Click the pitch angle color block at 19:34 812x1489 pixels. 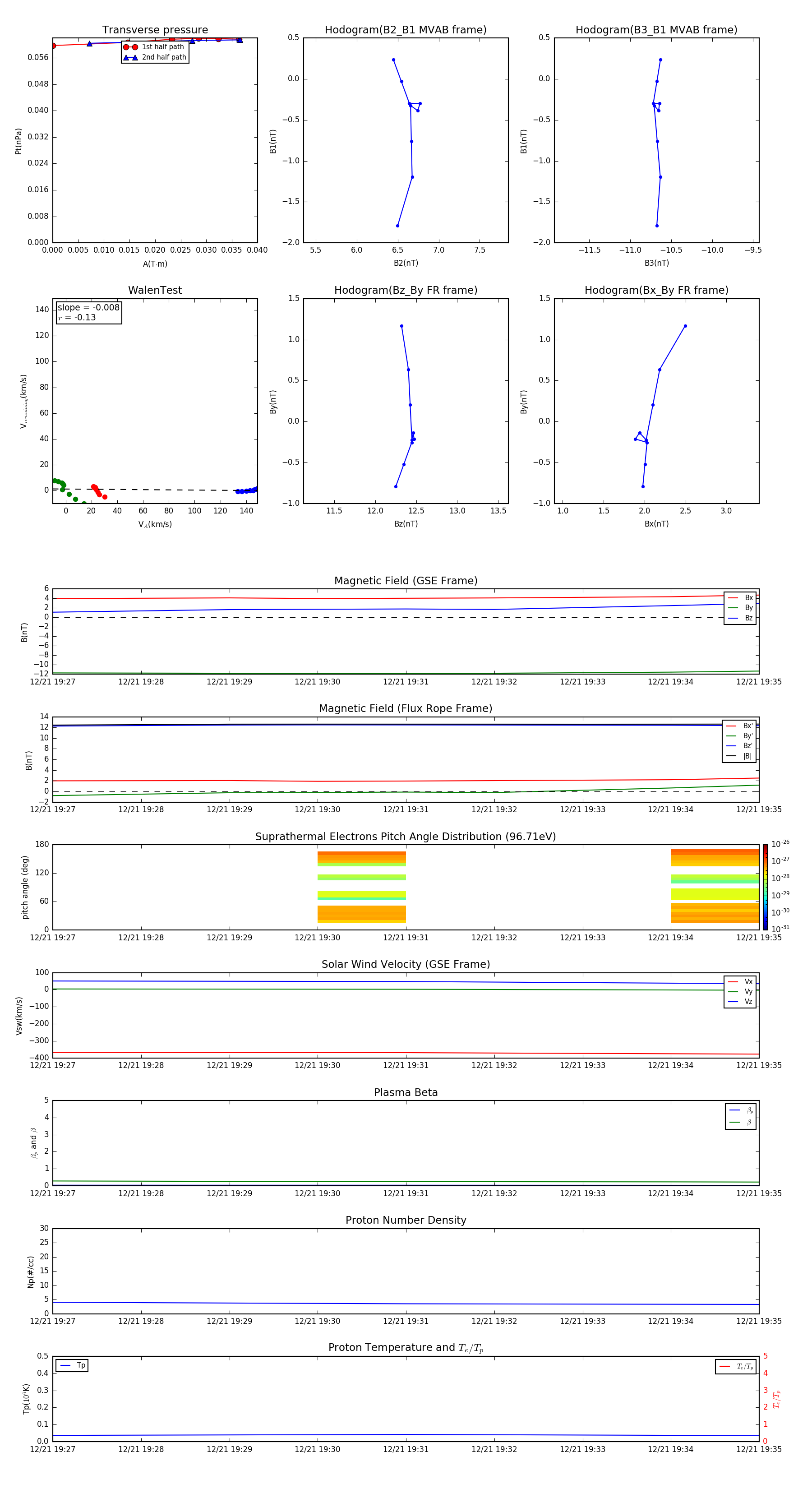point(715,886)
